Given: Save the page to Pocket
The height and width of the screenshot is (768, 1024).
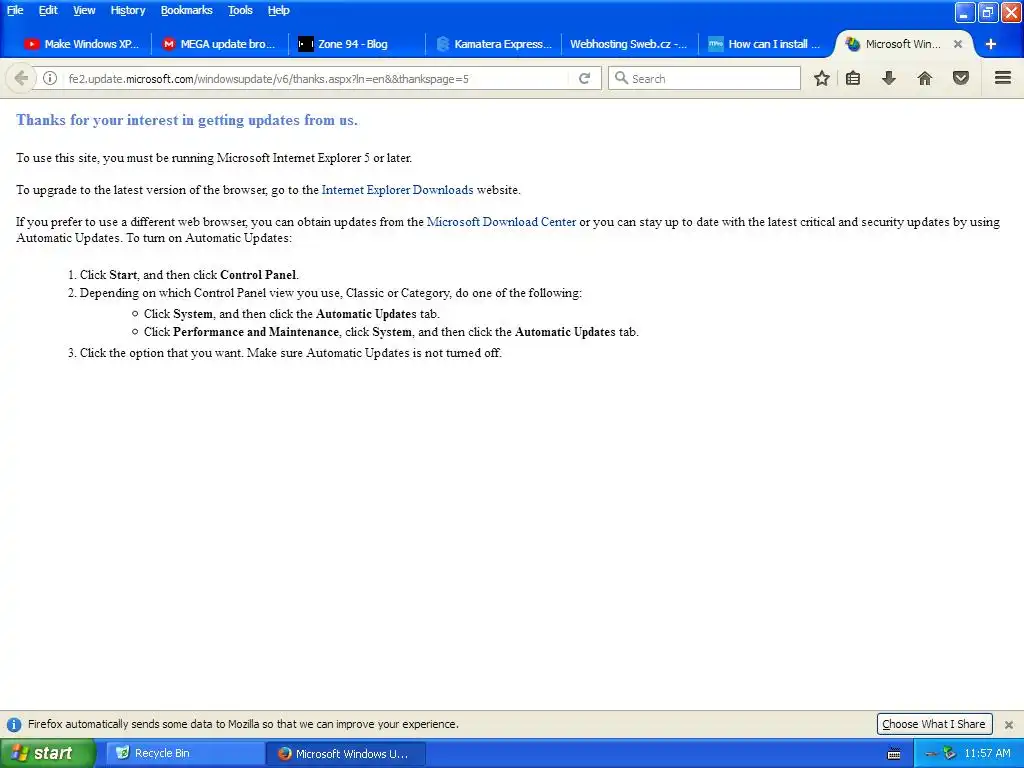Looking at the screenshot, I should coord(961,78).
